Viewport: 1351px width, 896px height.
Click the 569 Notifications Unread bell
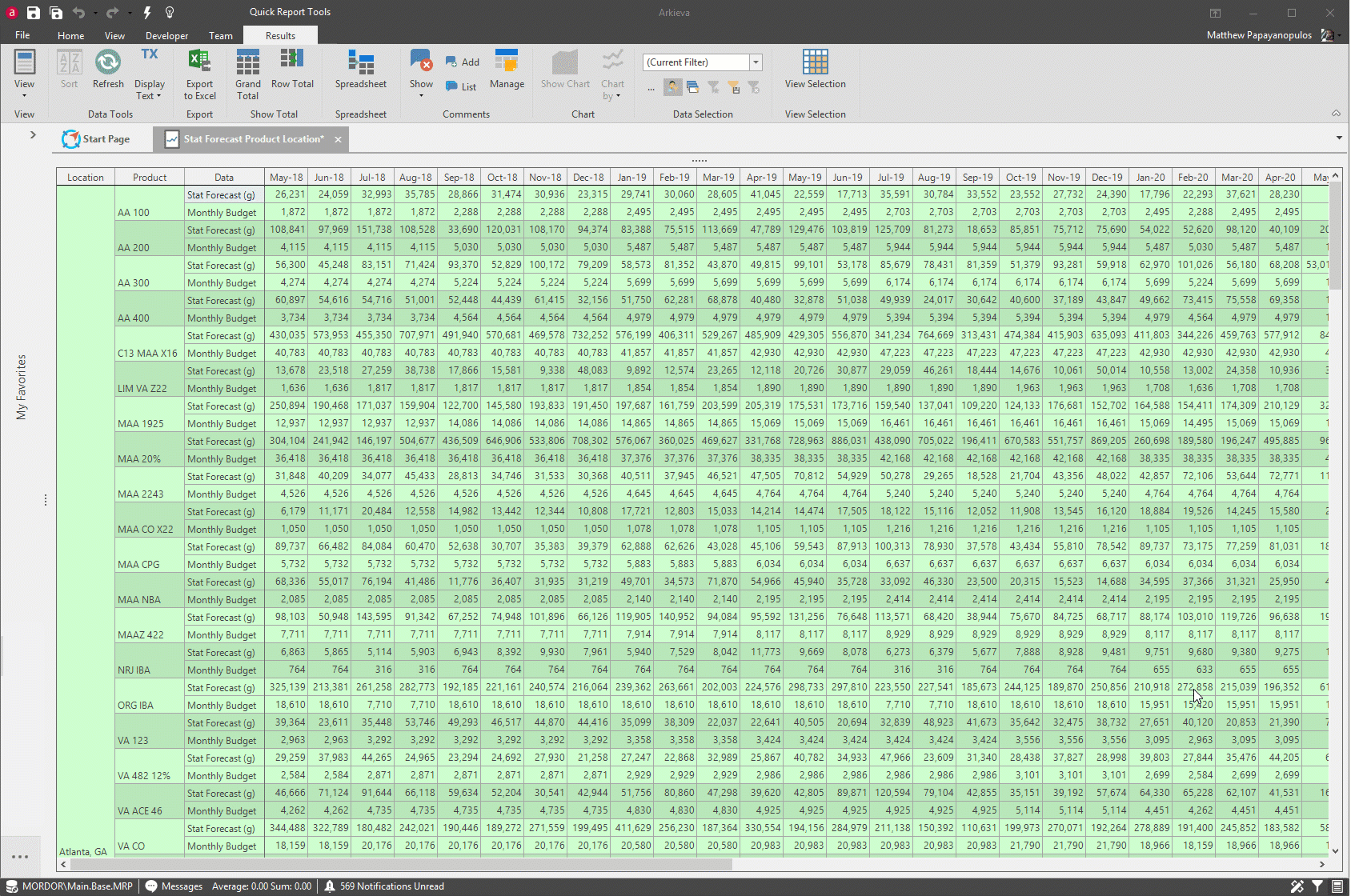pyautogui.click(x=329, y=886)
